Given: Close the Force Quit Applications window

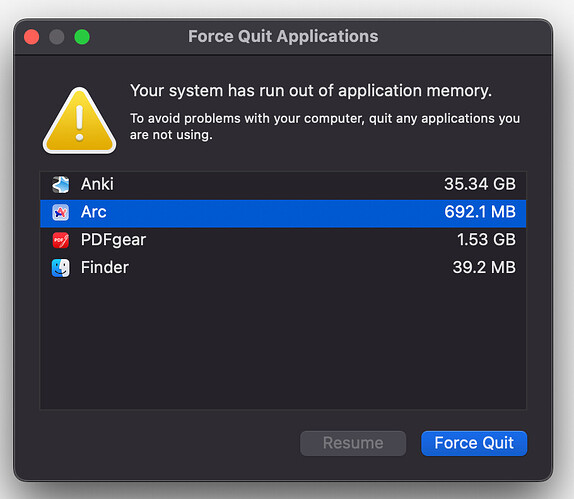Looking at the screenshot, I should [31, 37].
